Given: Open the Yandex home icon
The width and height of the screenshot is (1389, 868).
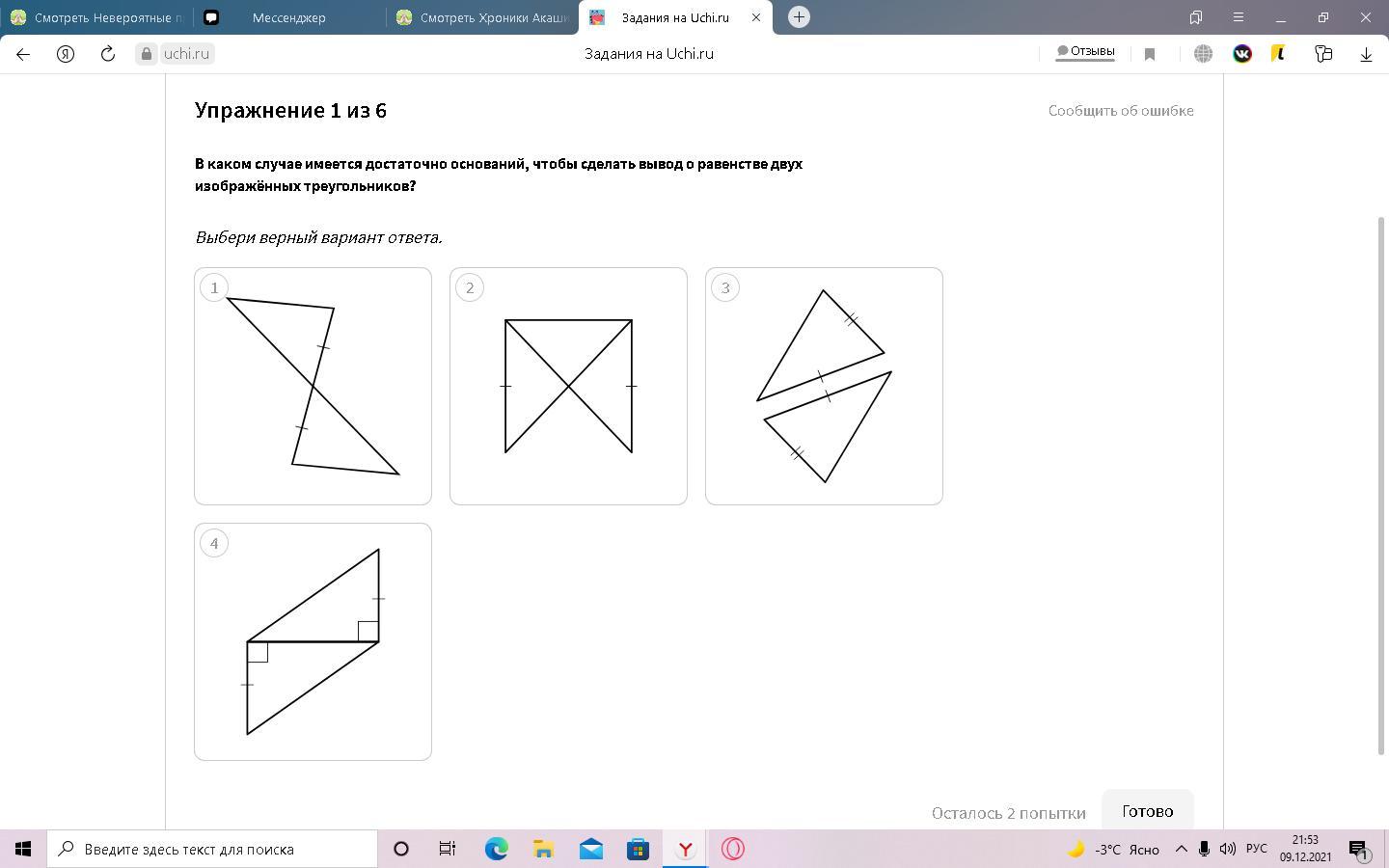Looking at the screenshot, I should [66, 54].
